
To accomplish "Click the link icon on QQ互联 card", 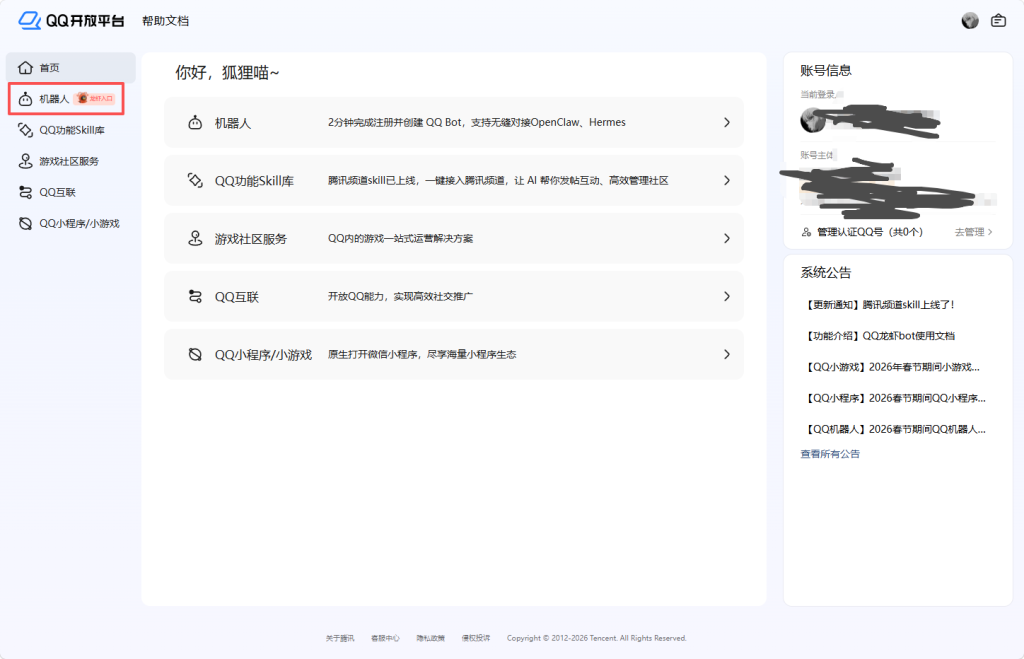I will [x=195, y=297].
